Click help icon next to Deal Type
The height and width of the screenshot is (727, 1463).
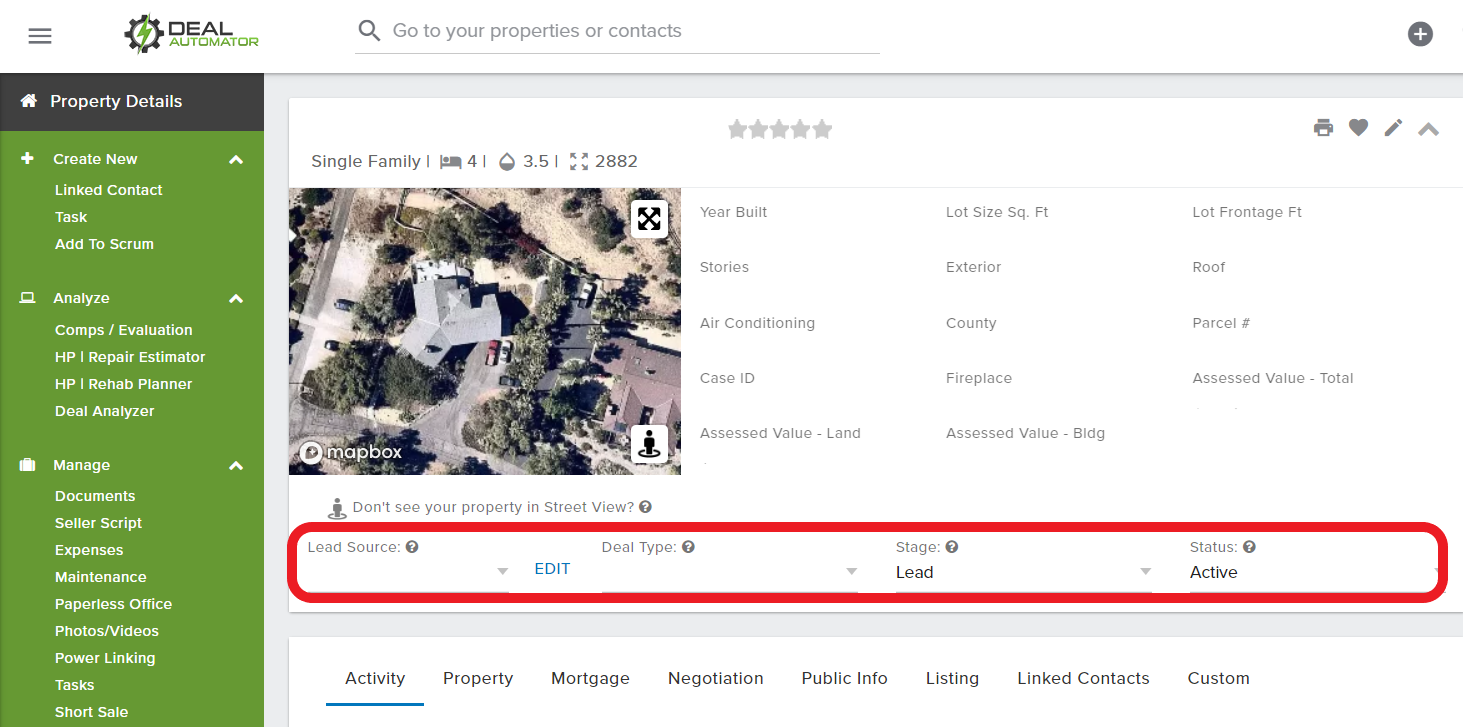point(688,547)
